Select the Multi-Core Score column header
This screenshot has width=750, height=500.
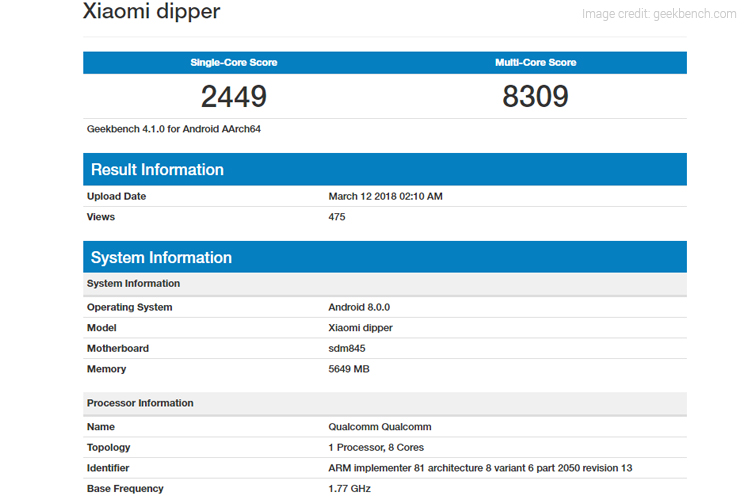pos(535,63)
